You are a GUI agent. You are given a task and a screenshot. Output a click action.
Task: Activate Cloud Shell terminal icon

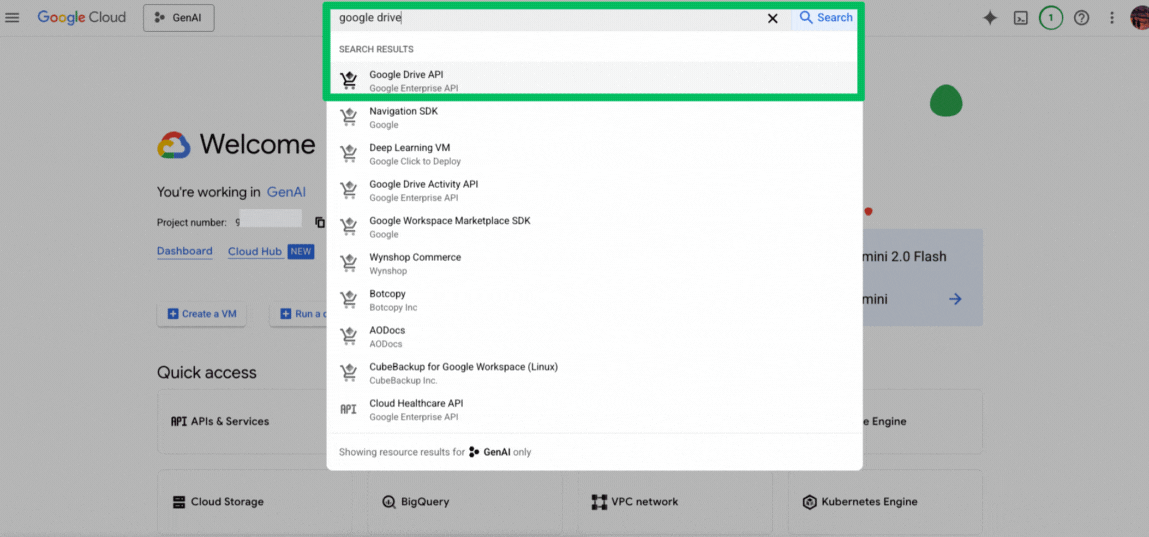tap(1020, 18)
